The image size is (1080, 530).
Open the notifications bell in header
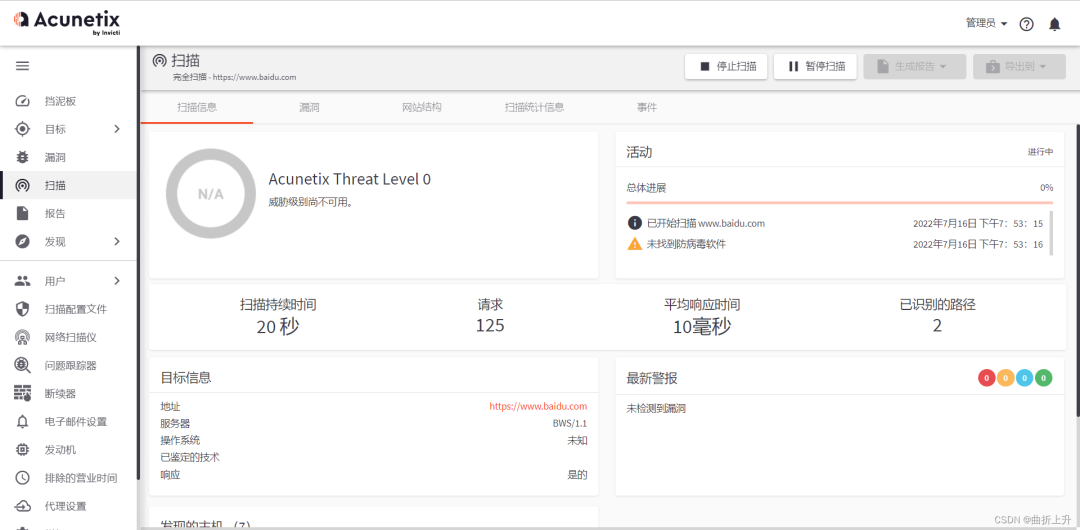pos(1055,24)
